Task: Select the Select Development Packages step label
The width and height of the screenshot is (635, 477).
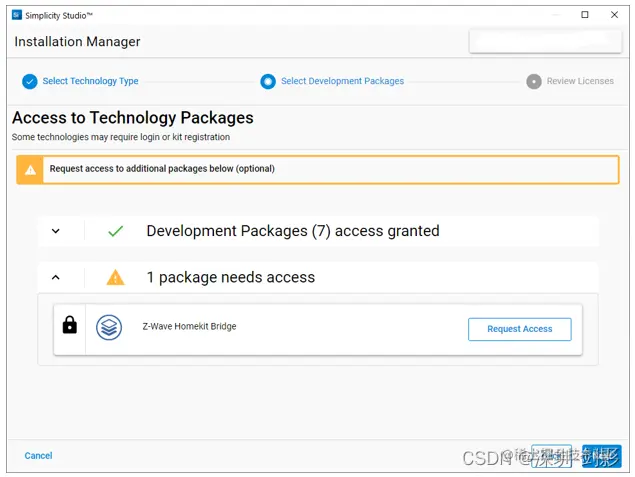Action: pyautogui.click(x=342, y=81)
